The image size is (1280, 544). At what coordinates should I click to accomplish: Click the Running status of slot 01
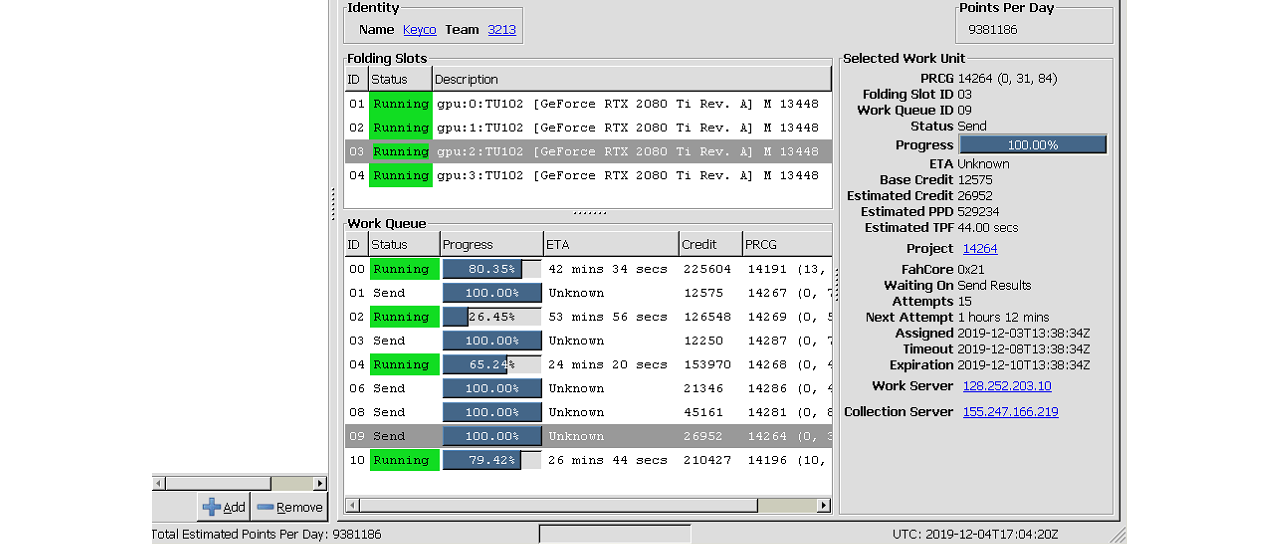pos(400,104)
